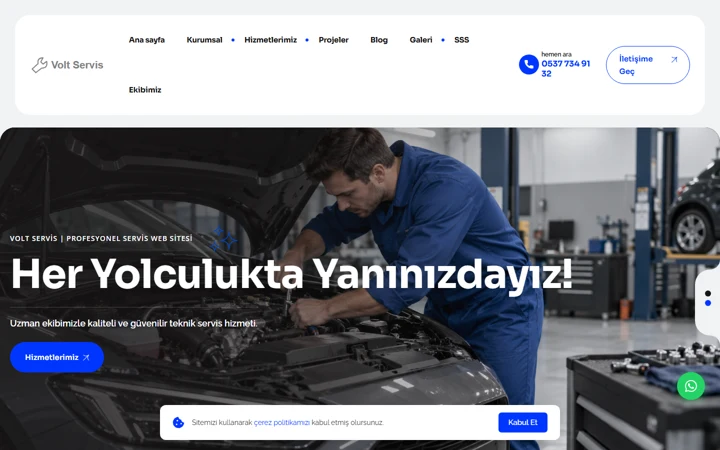Screen dimensions: 720x450
Task: Open the Projeler menu item
Action: coord(333,40)
